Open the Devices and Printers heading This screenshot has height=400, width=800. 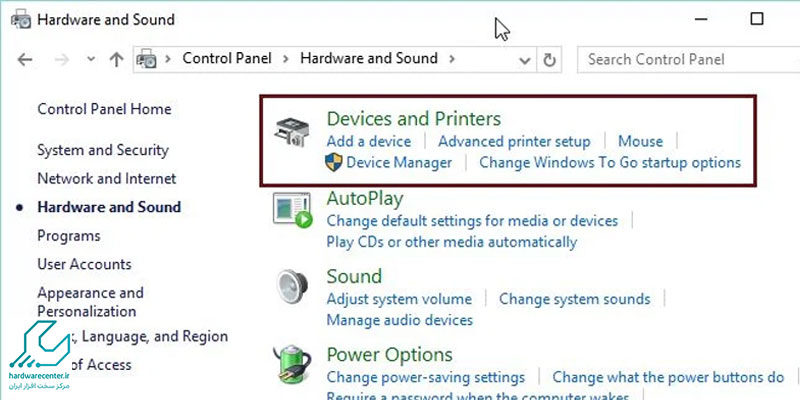[414, 119]
